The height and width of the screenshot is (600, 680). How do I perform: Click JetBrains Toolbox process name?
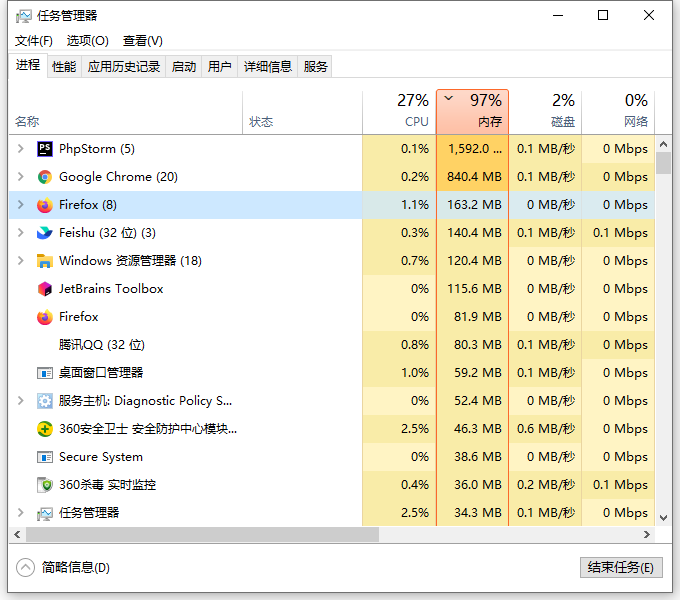111,289
